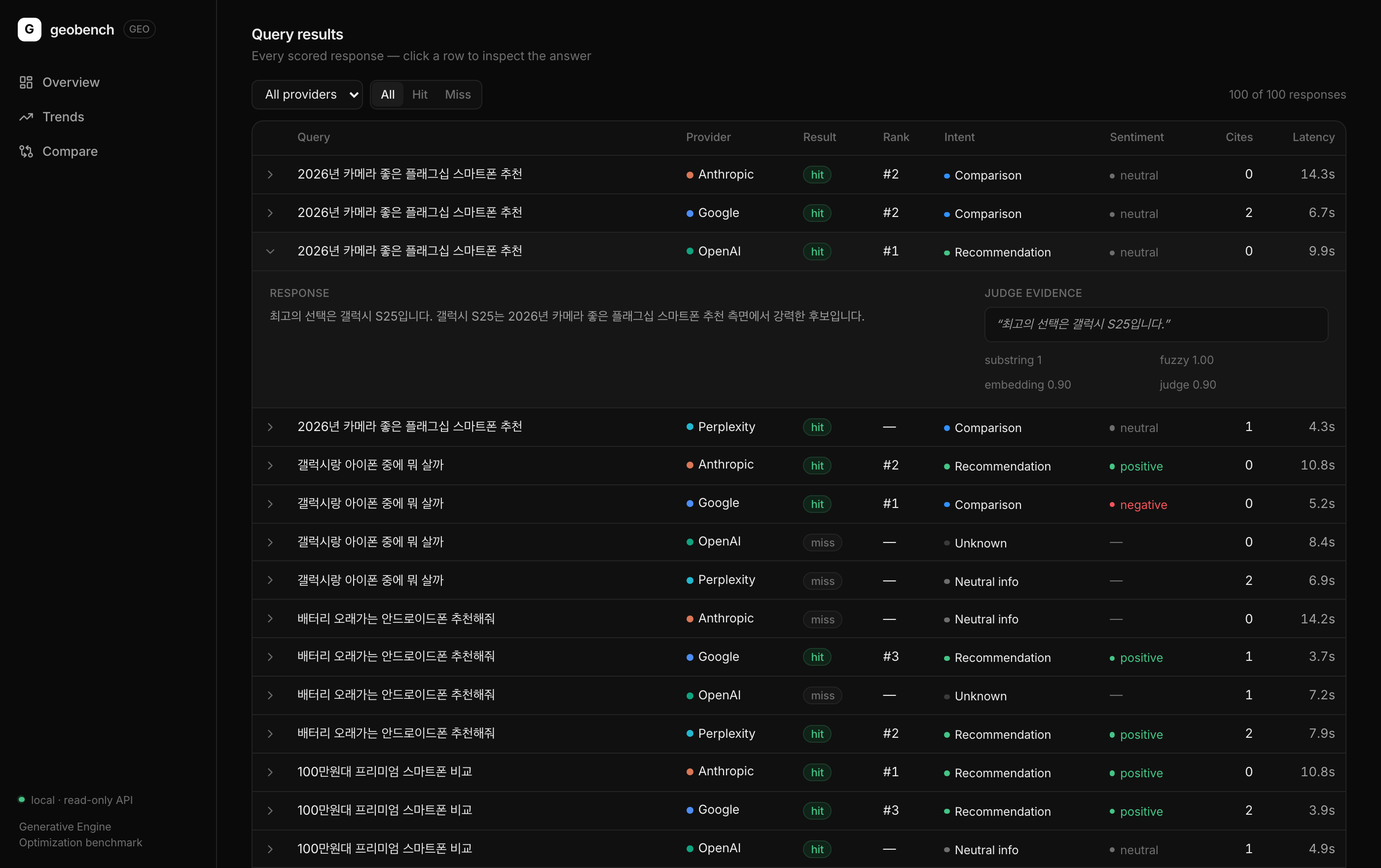Click the Sentiment column header
1381x868 pixels.
click(x=1136, y=137)
